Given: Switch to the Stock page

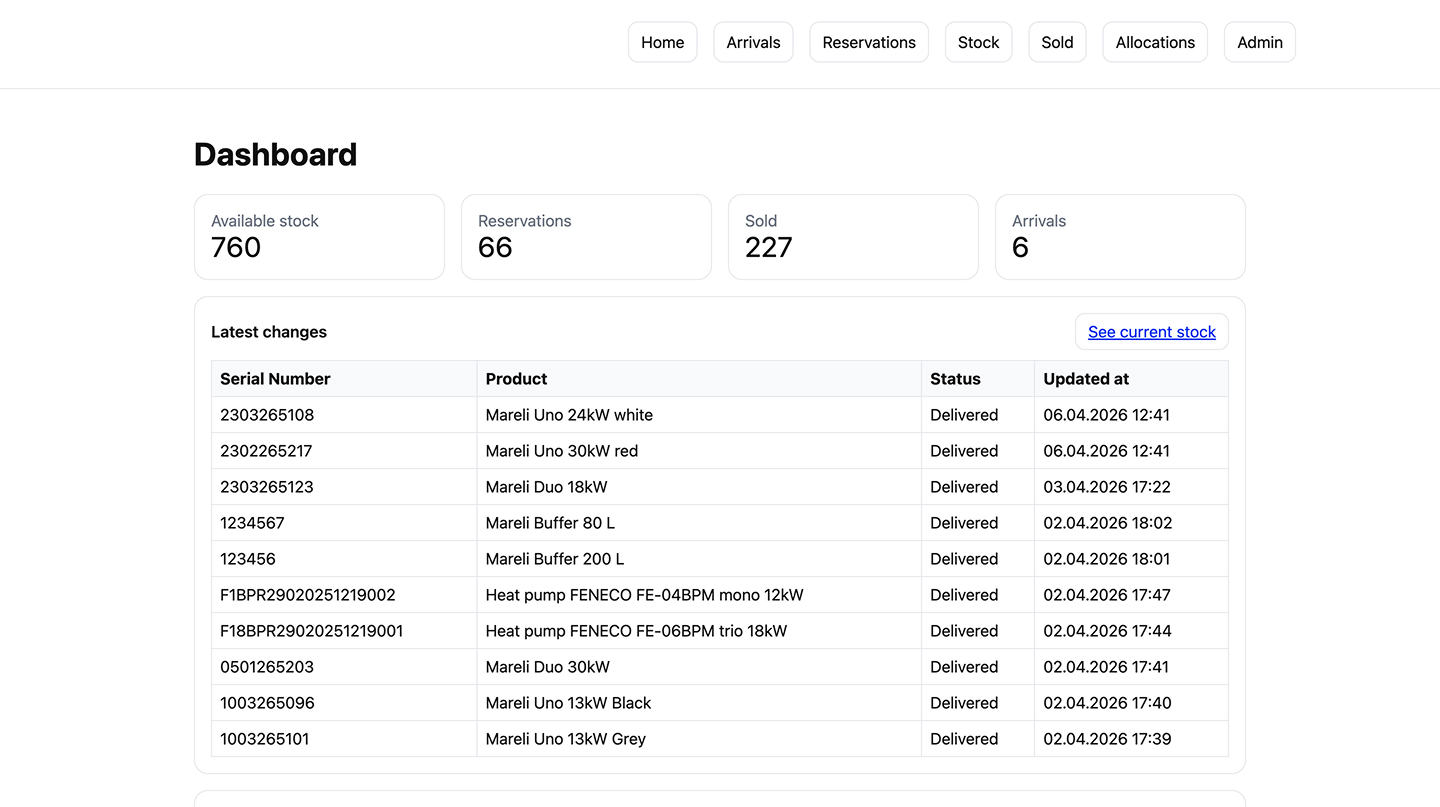Looking at the screenshot, I should click(x=978, y=42).
